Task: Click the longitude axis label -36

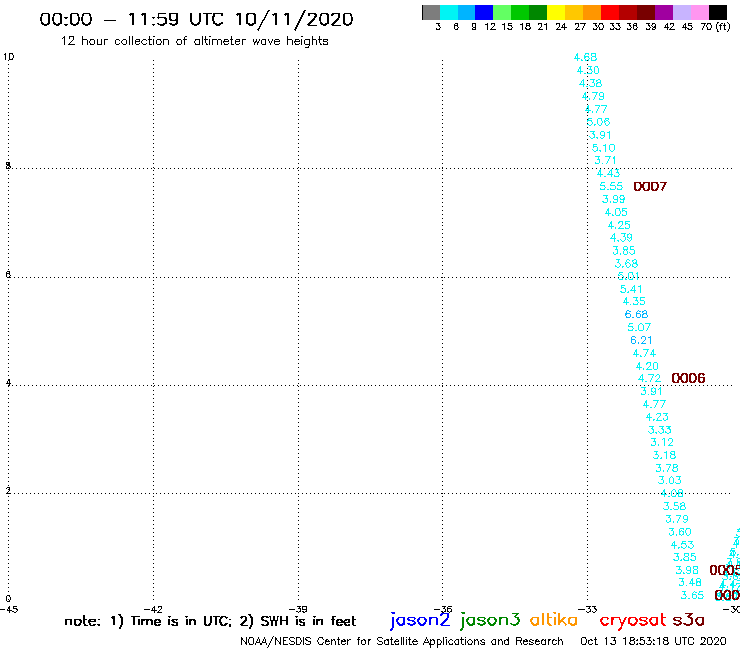Action: pos(443,609)
